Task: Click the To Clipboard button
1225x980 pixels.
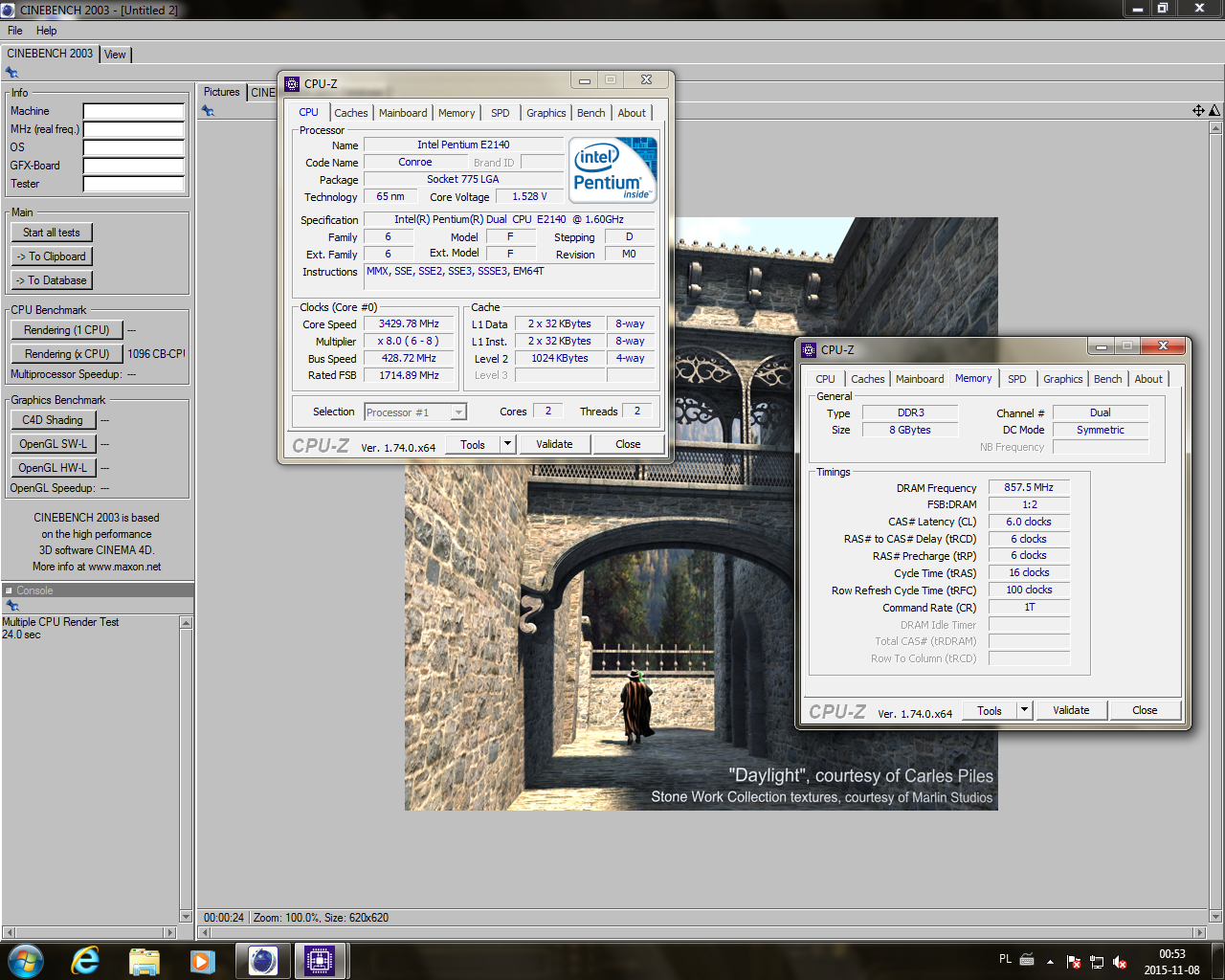Action: click(52, 256)
